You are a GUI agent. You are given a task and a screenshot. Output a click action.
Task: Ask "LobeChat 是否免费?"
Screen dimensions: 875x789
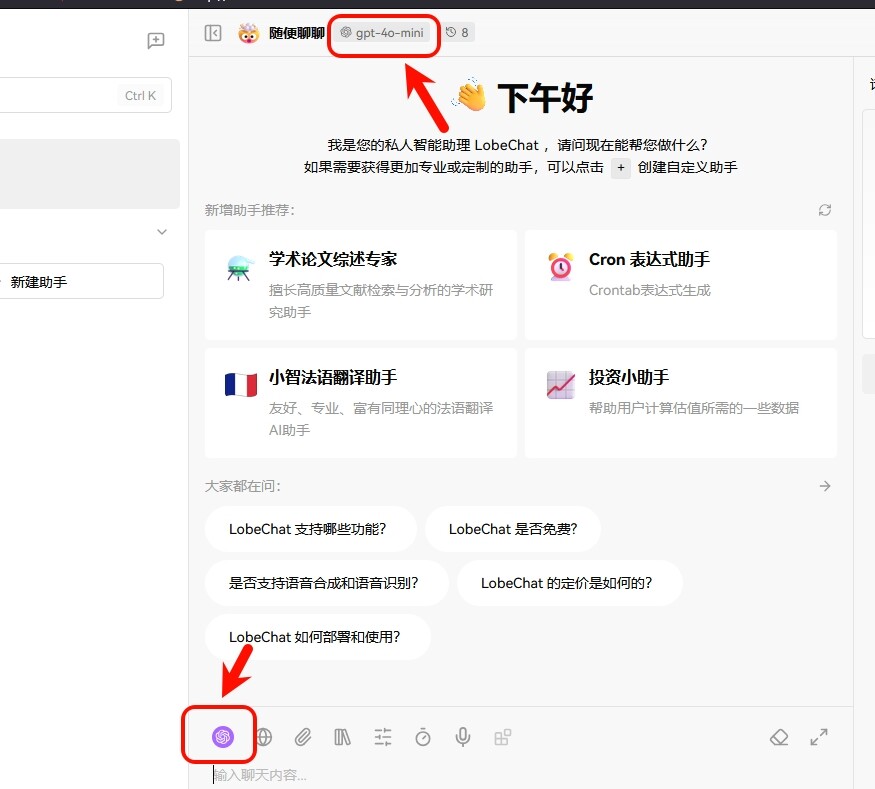[513, 529]
